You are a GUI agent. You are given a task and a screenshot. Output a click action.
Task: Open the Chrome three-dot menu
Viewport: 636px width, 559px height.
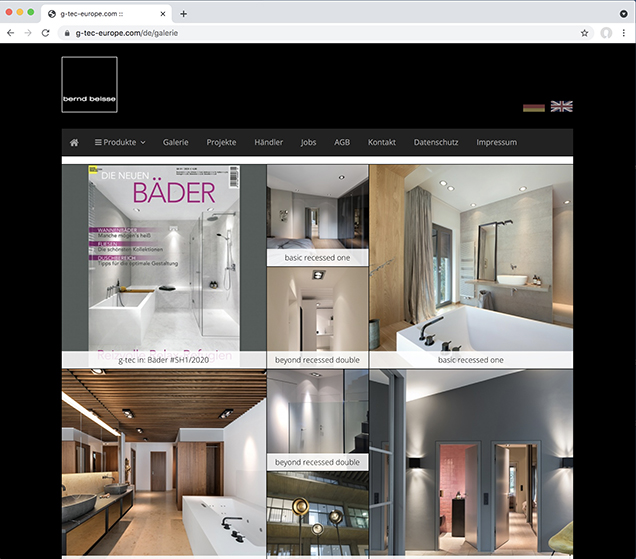click(x=624, y=33)
